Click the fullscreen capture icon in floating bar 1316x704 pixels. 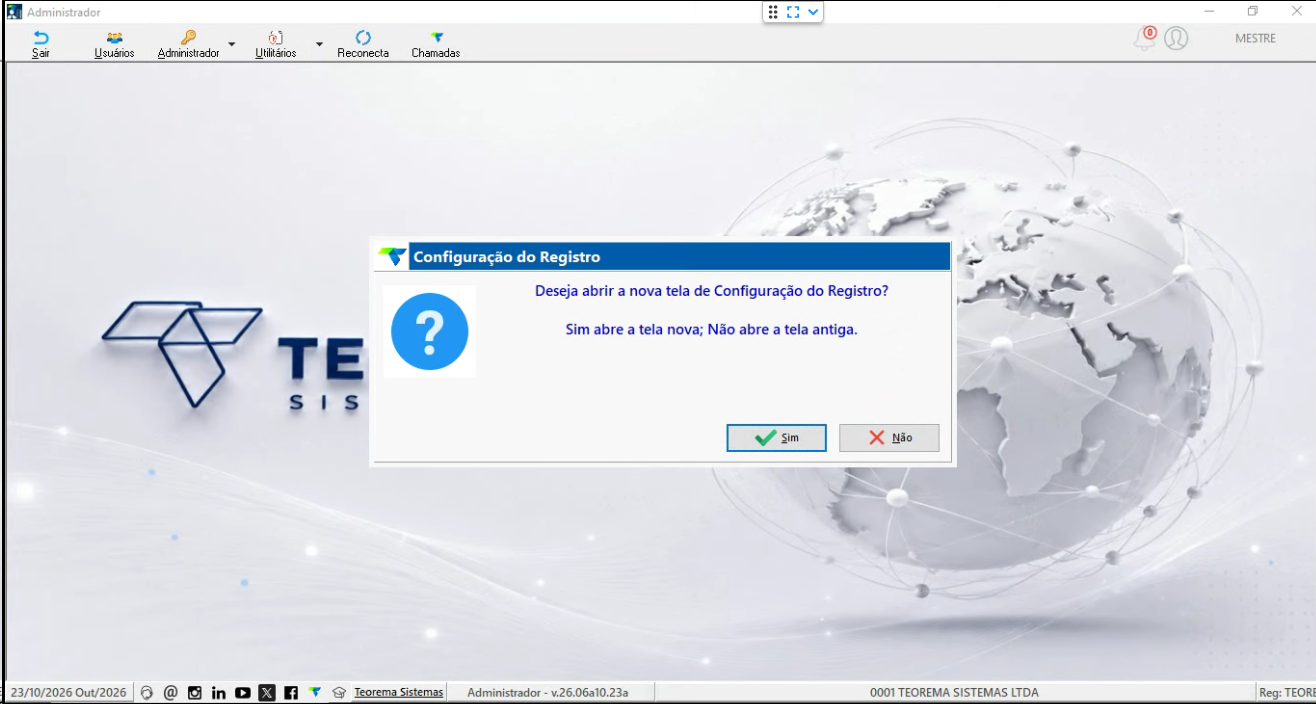pos(793,12)
